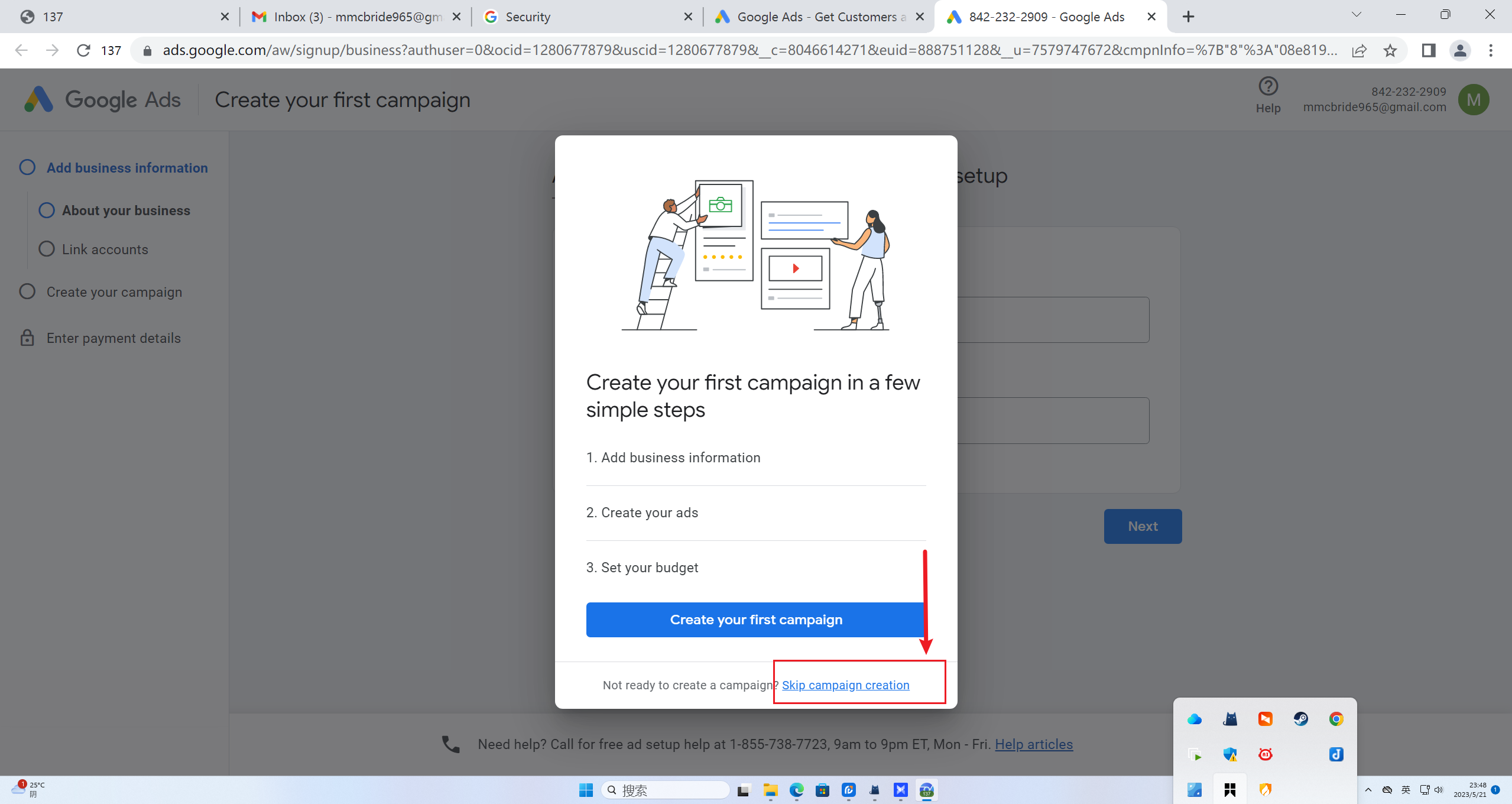Screen dimensions: 1512x804
Task: Click Create your first campaign button
Action: [x=755, y=620]
